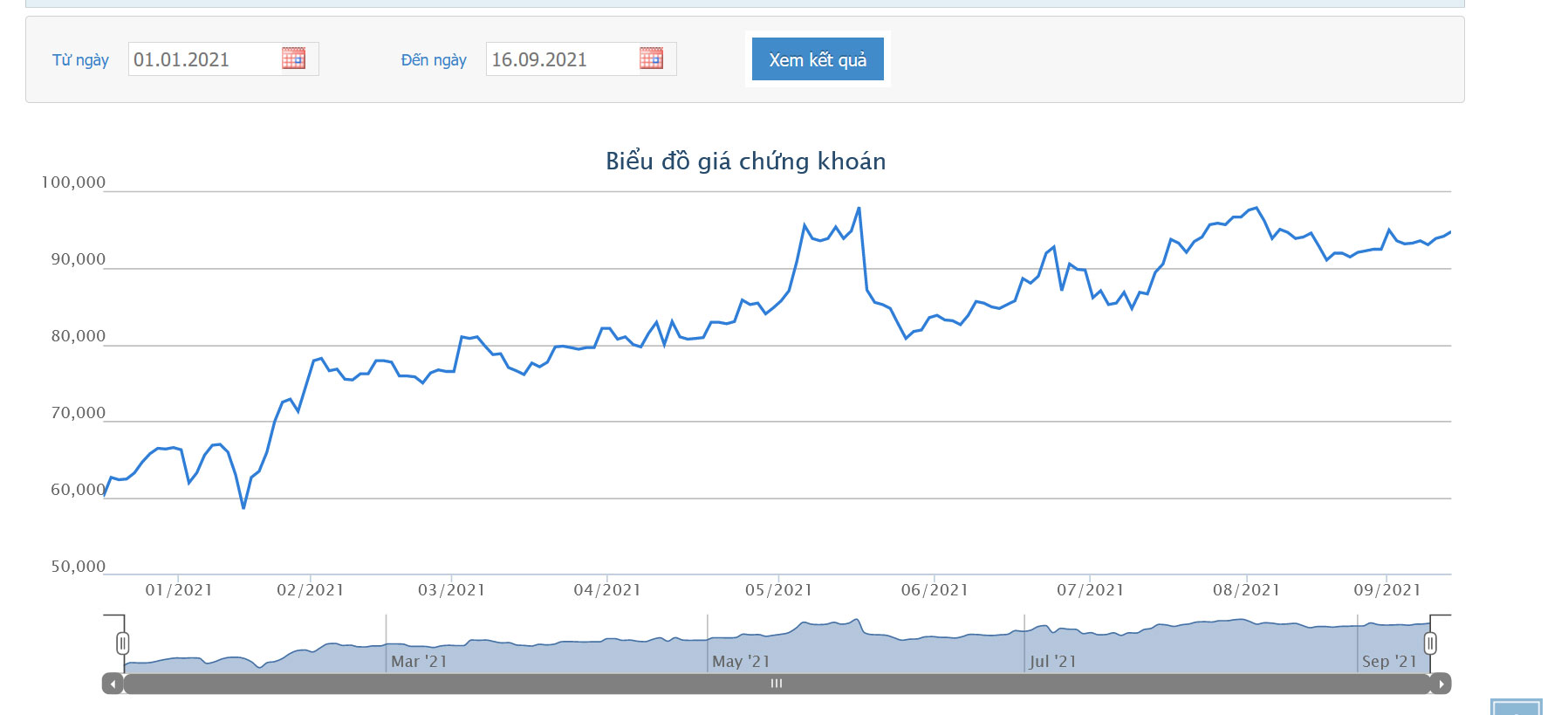Click the Từ ngày label
This screenshot has width=1568, height=715.
80,60
